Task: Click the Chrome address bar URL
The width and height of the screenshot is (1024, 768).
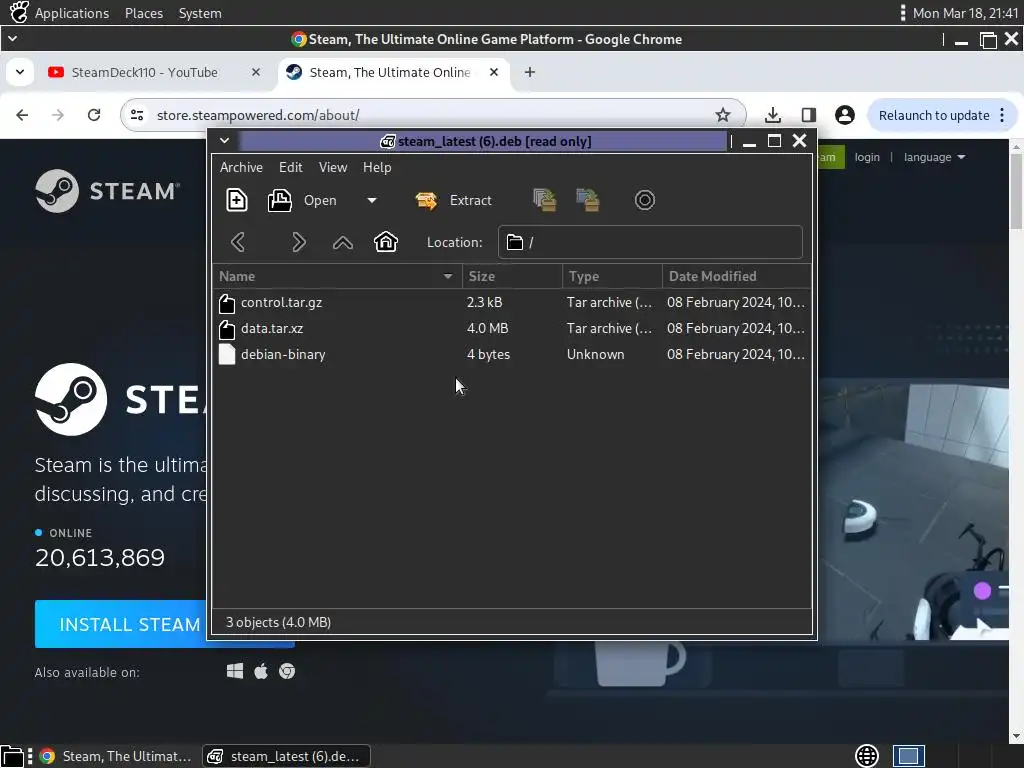Action: pyautogui.click(x=258, y=115)
